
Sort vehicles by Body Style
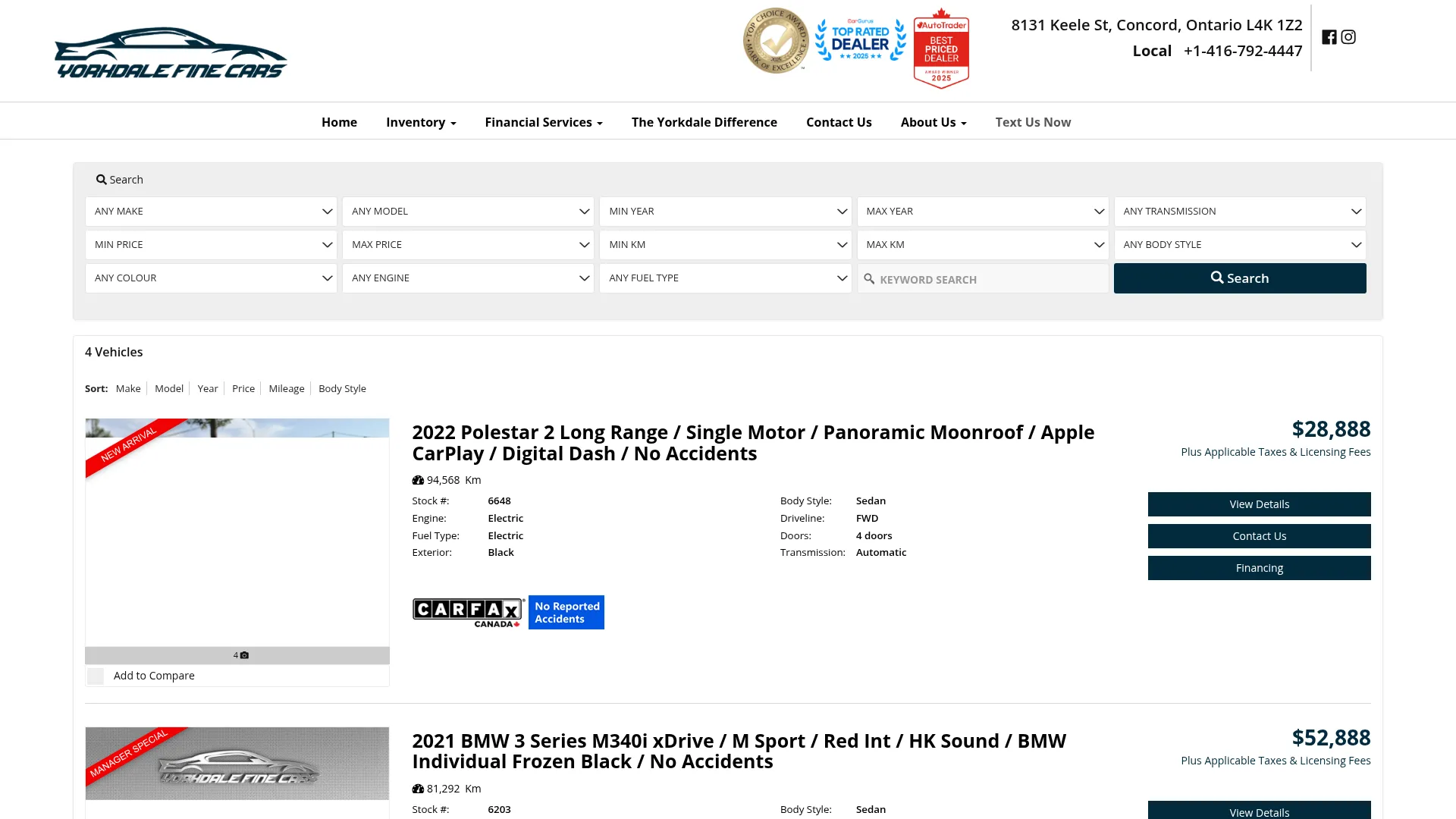pos(342,388)
